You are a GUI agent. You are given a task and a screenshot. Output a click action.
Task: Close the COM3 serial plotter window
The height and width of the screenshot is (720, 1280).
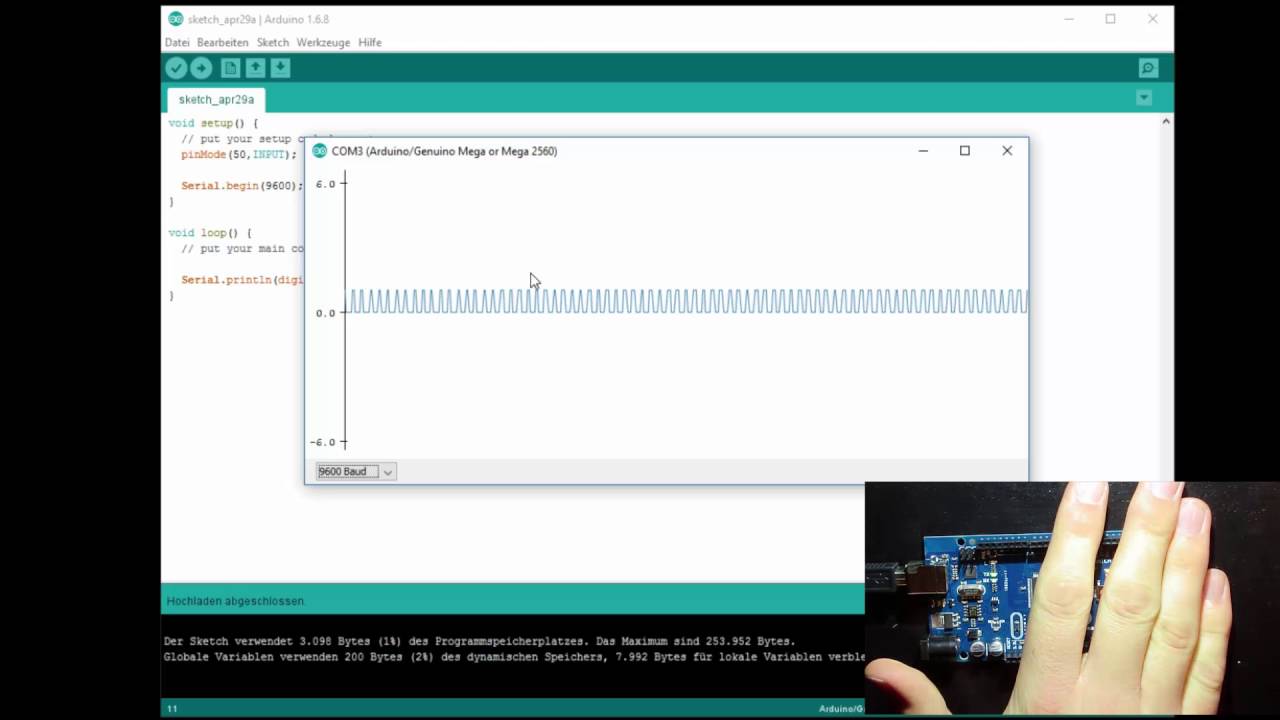click(x=1007, y=151)
